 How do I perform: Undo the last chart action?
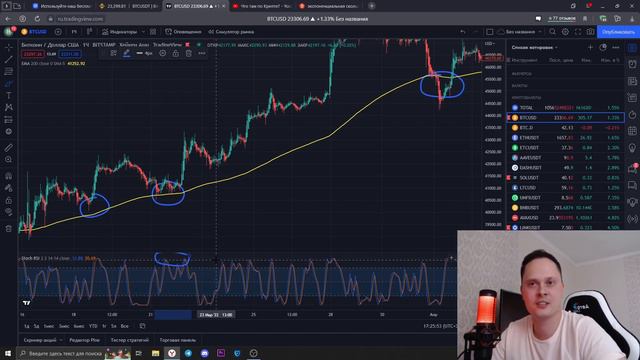[463, 32]
